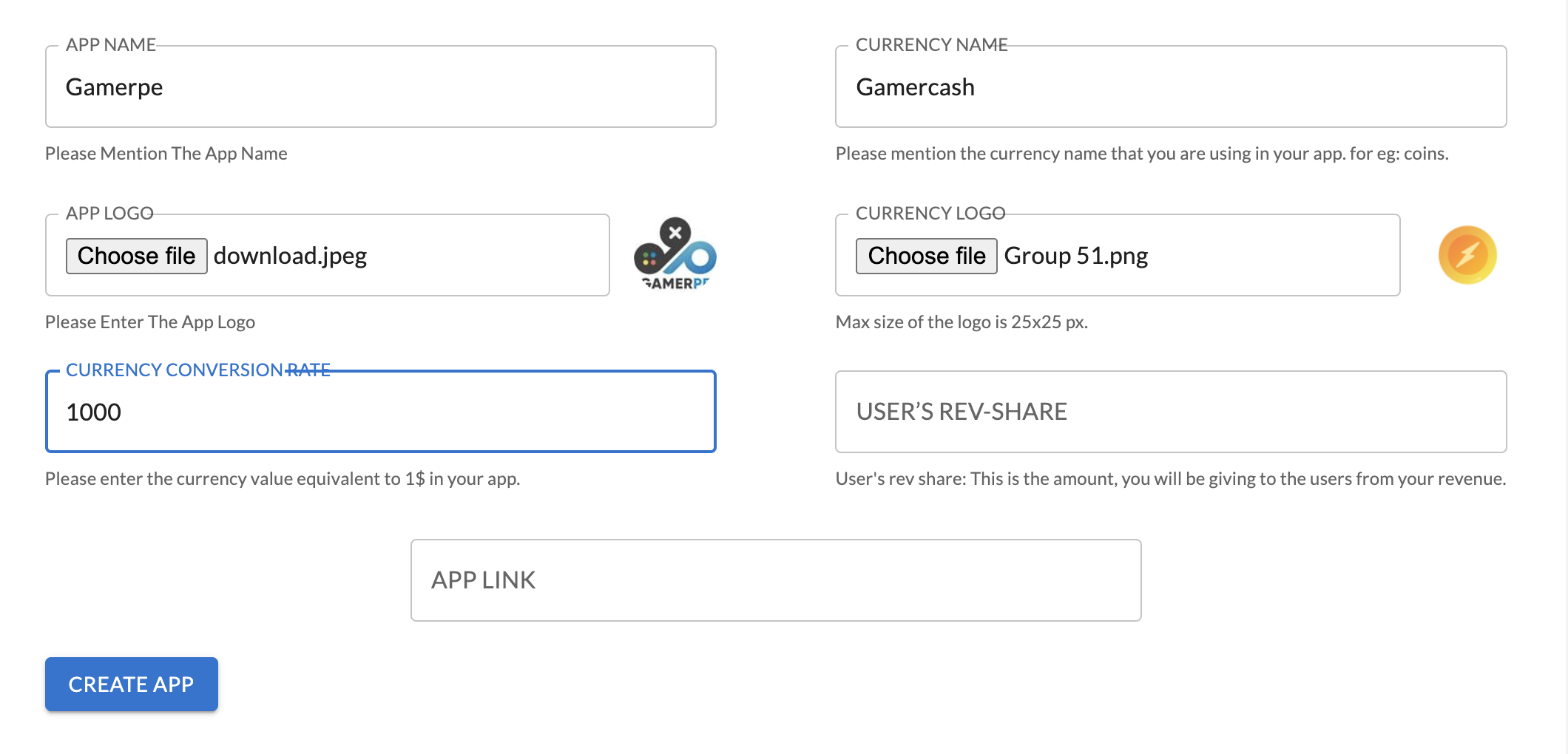Click the APP NAME field label
Screen dimensions: 1568x754
[x=111, y=45]
